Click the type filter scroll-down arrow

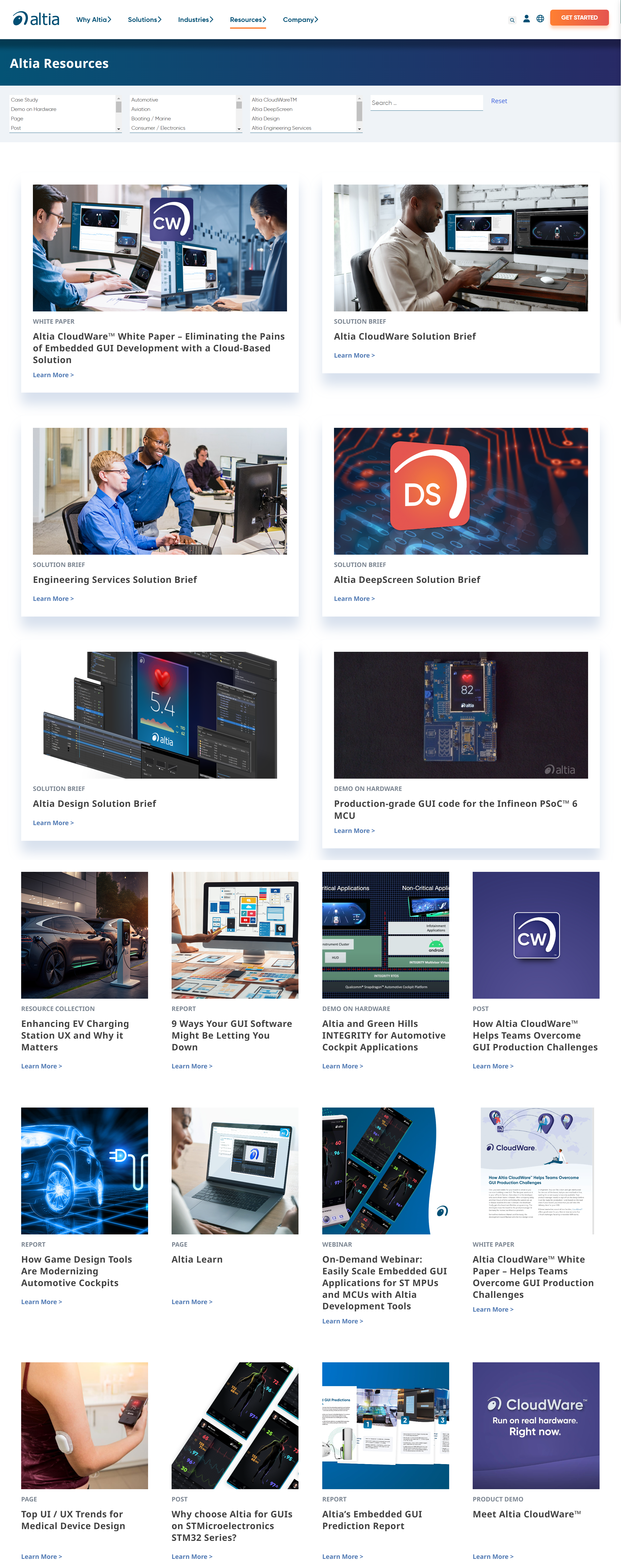click(x=119, y=129)
